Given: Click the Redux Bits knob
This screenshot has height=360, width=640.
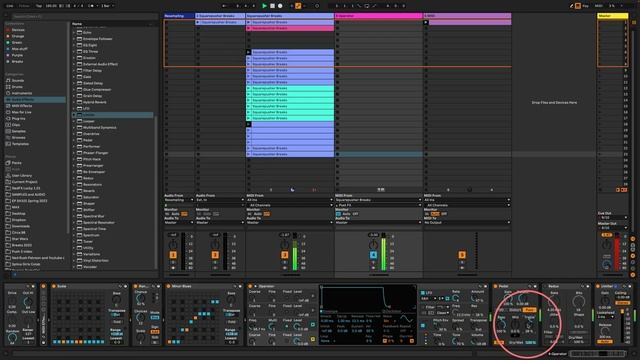Looking at the screenshot, I should (578, 302).
